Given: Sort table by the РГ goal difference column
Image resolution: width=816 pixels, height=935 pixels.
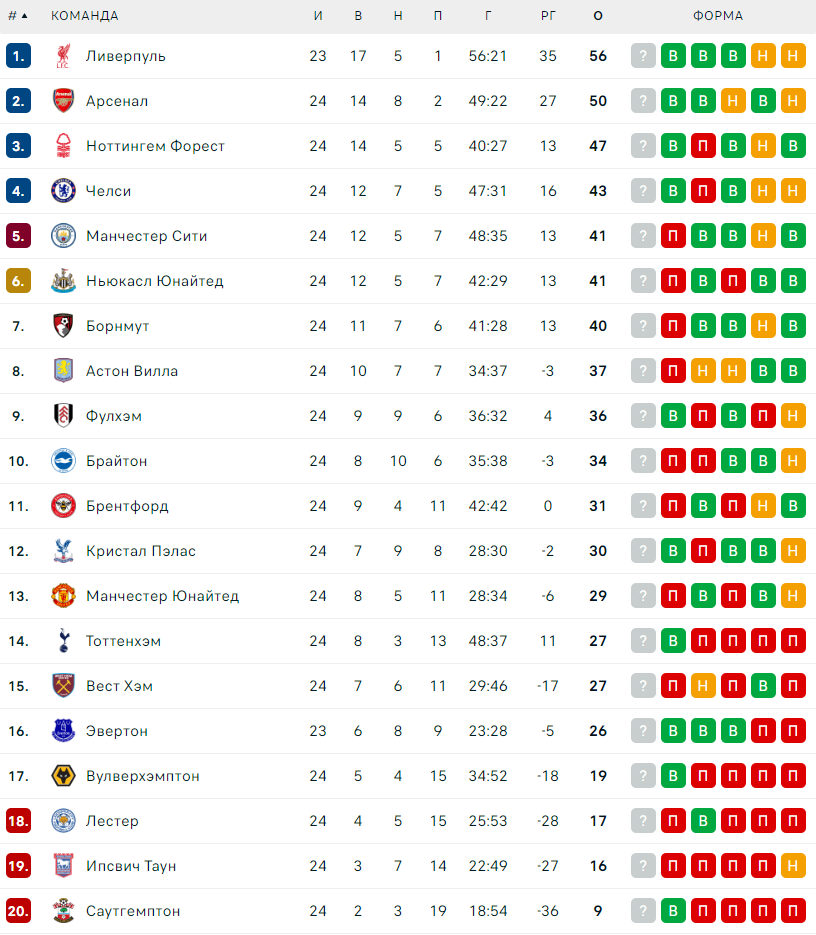Looking at the screenshot, I should tap(548, 16).
